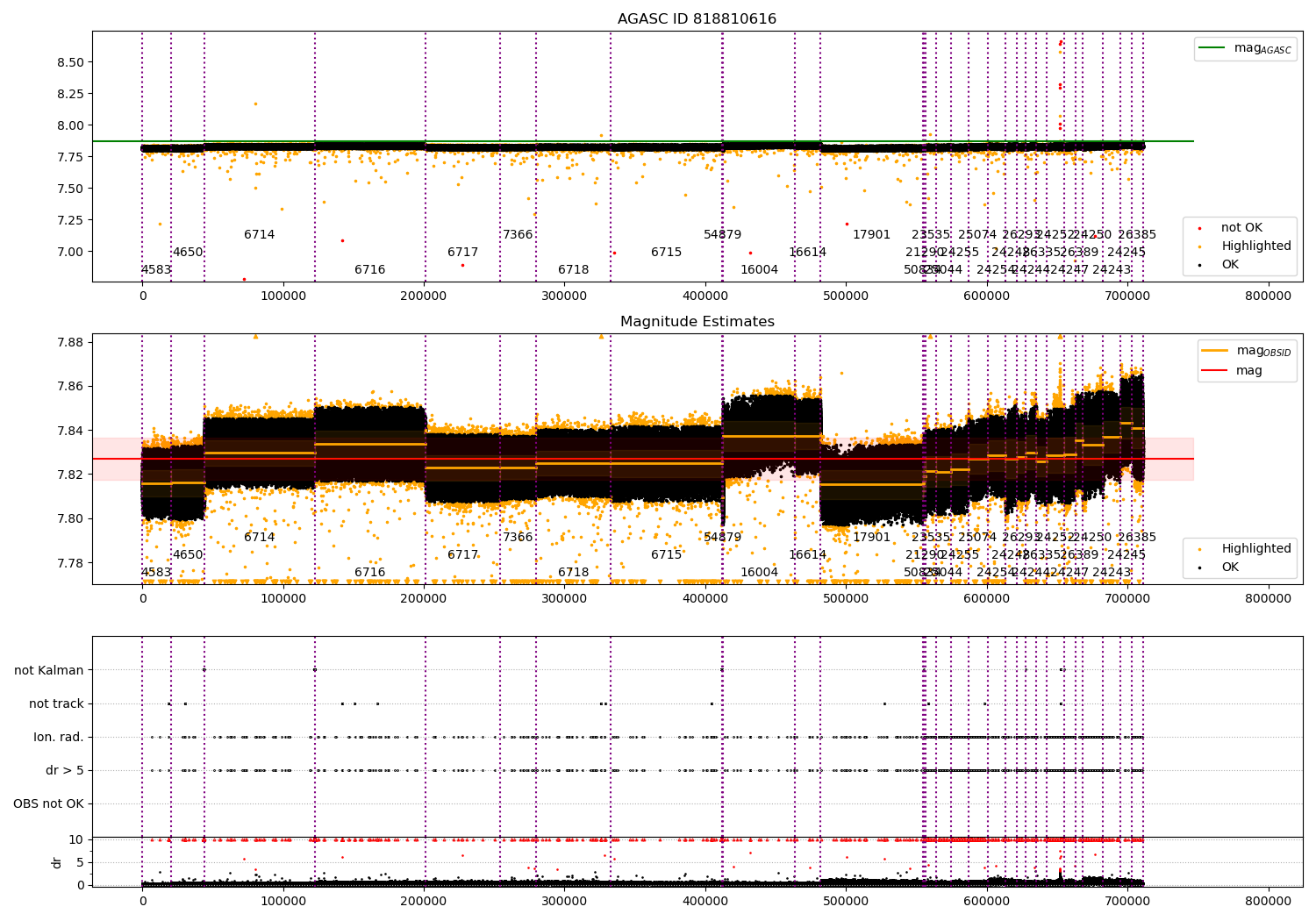Click the 'dr > 5' axis label
1316x921 pixels.
coord(65,770)
